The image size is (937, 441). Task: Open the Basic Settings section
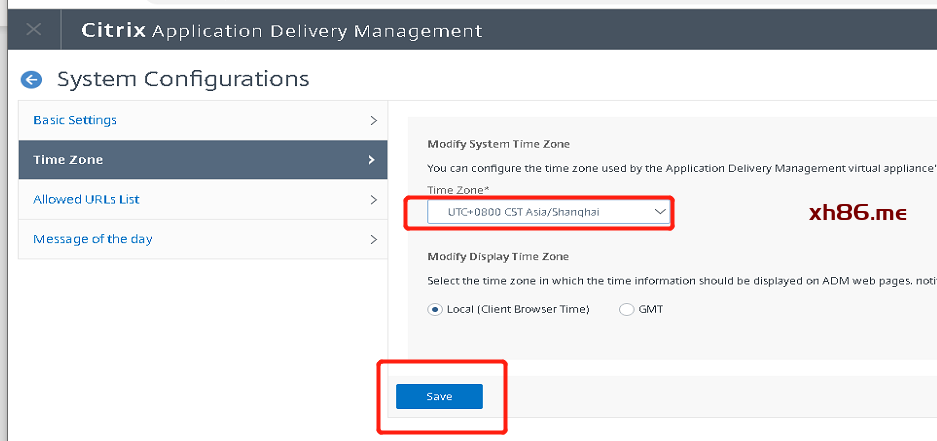click(203, 120)
